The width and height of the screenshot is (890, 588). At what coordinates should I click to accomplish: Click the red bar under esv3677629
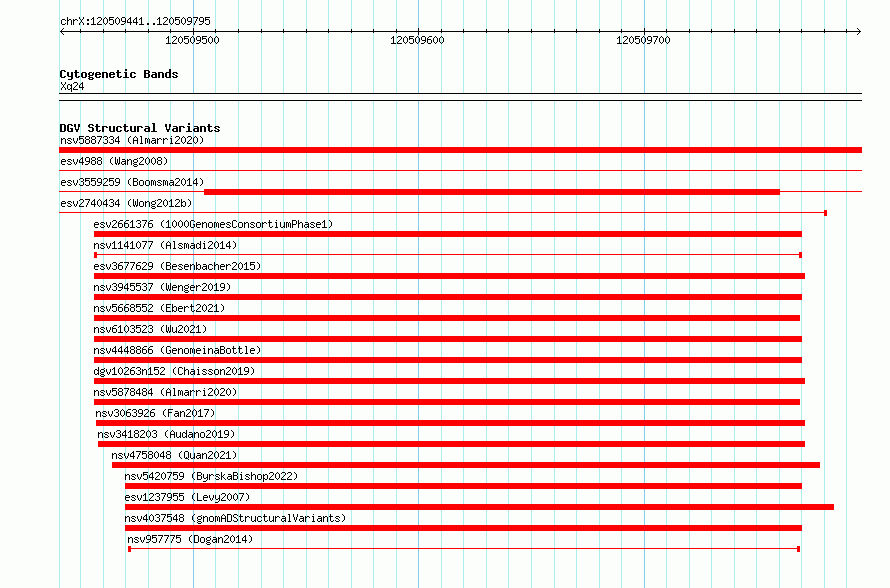[x=449, y=276]
